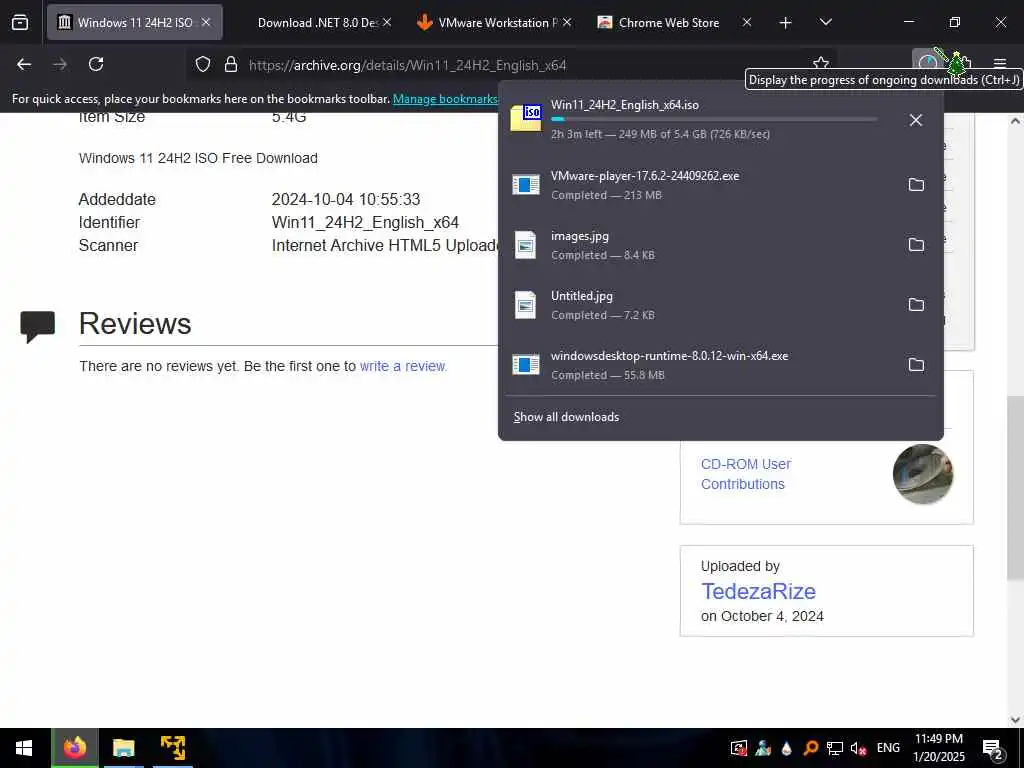Click the page vertical scrollbar thumb
Image resolution: width=1024 pixels, height=768 pixels.
[x=1015, y=488]
